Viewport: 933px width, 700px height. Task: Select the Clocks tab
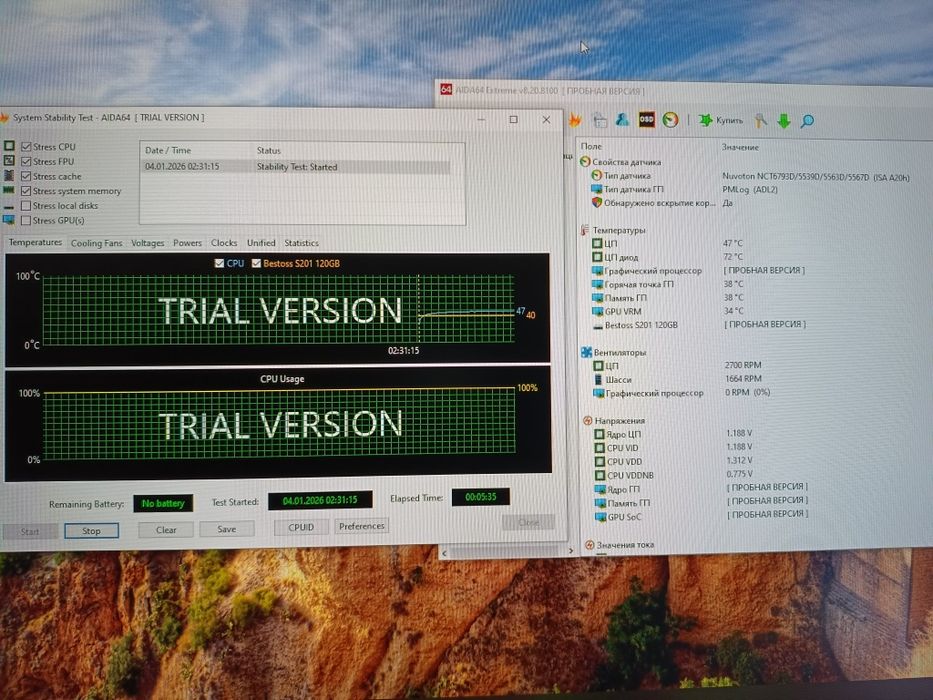tap(224, 243)
